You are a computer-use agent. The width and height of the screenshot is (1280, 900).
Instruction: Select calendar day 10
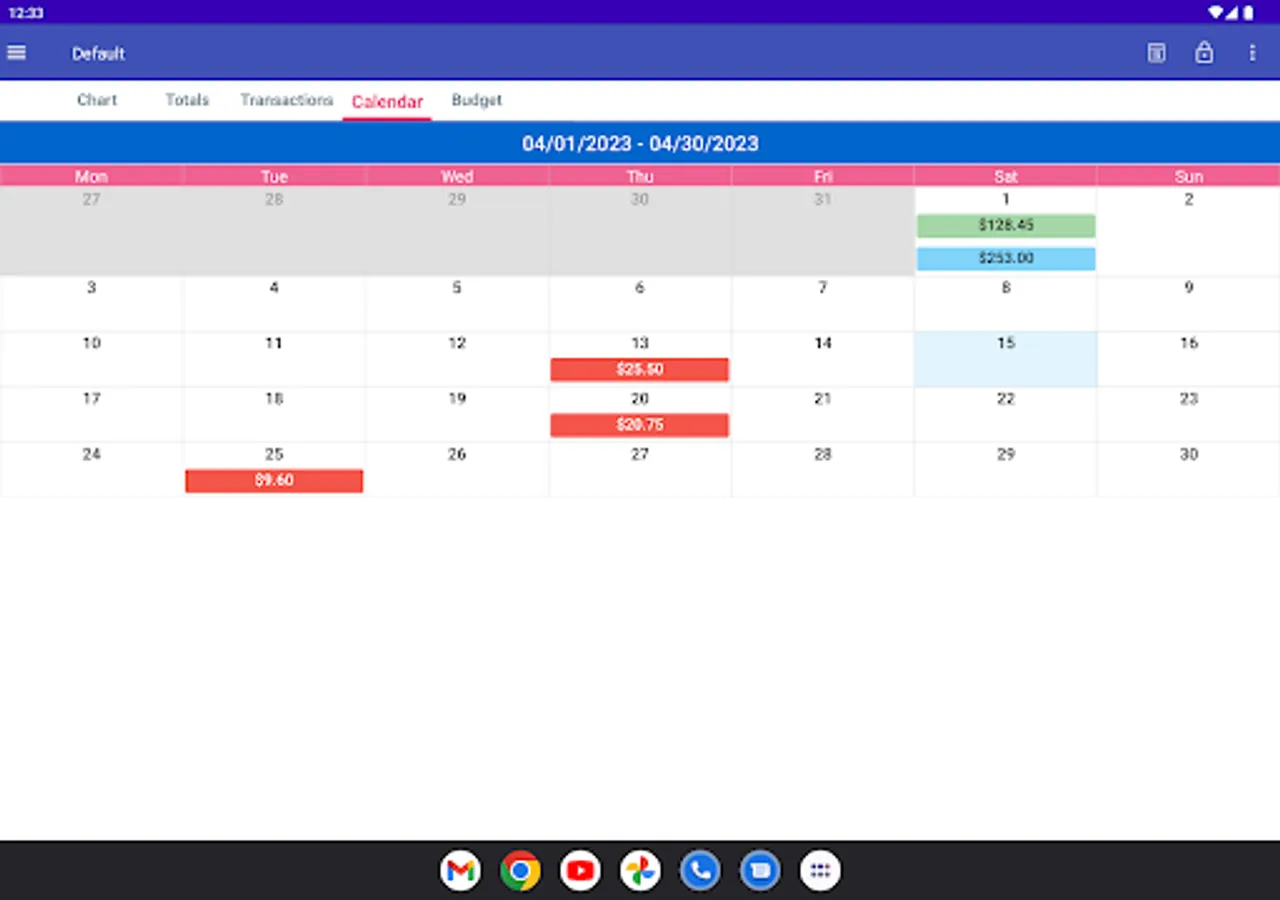pyautogui.click(x=91, y=359)
